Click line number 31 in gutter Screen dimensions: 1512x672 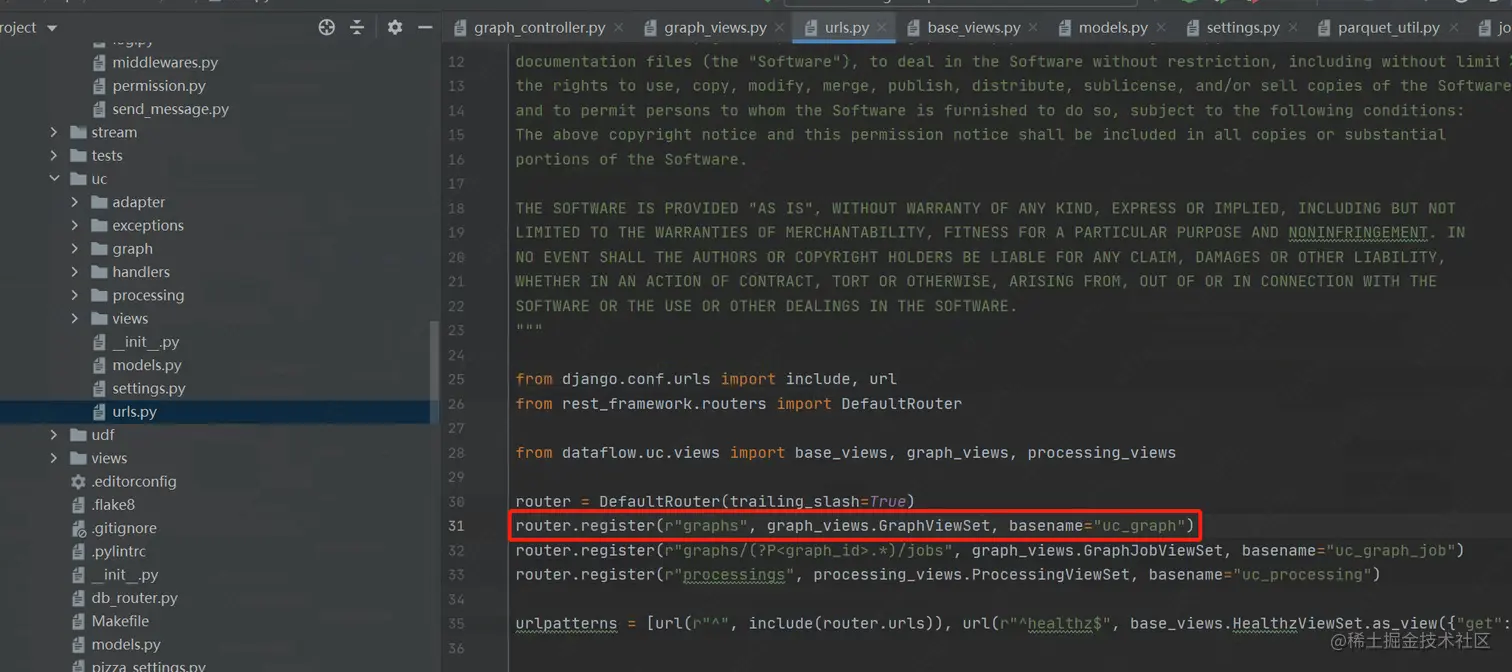(x=456, y=526)
